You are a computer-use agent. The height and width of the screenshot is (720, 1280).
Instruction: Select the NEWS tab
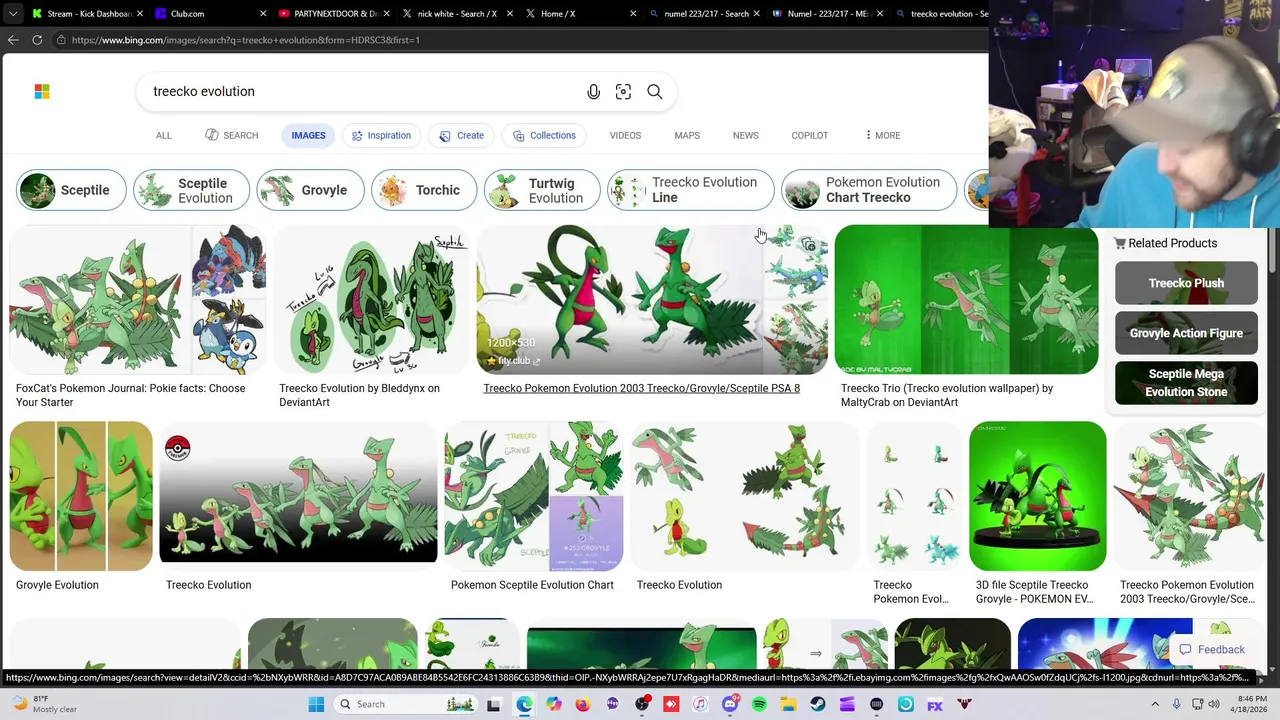pyautogui.click(x=745, y=136)
